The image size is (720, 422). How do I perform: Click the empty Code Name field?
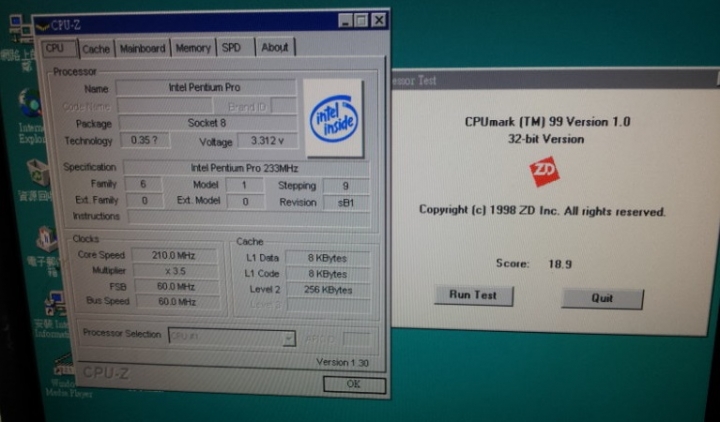pos(165,106)
